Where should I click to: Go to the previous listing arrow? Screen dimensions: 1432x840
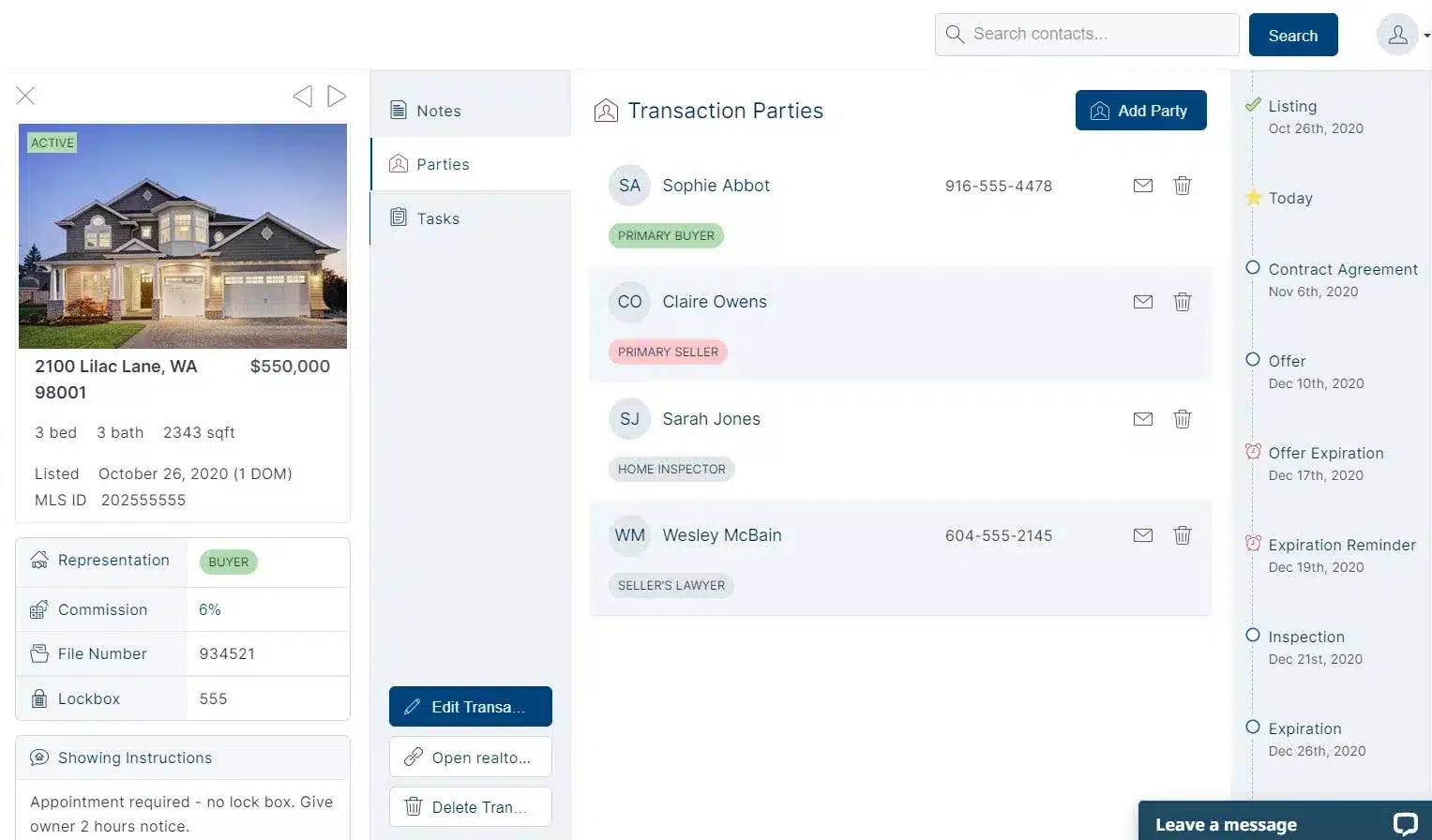coord(302,96)
